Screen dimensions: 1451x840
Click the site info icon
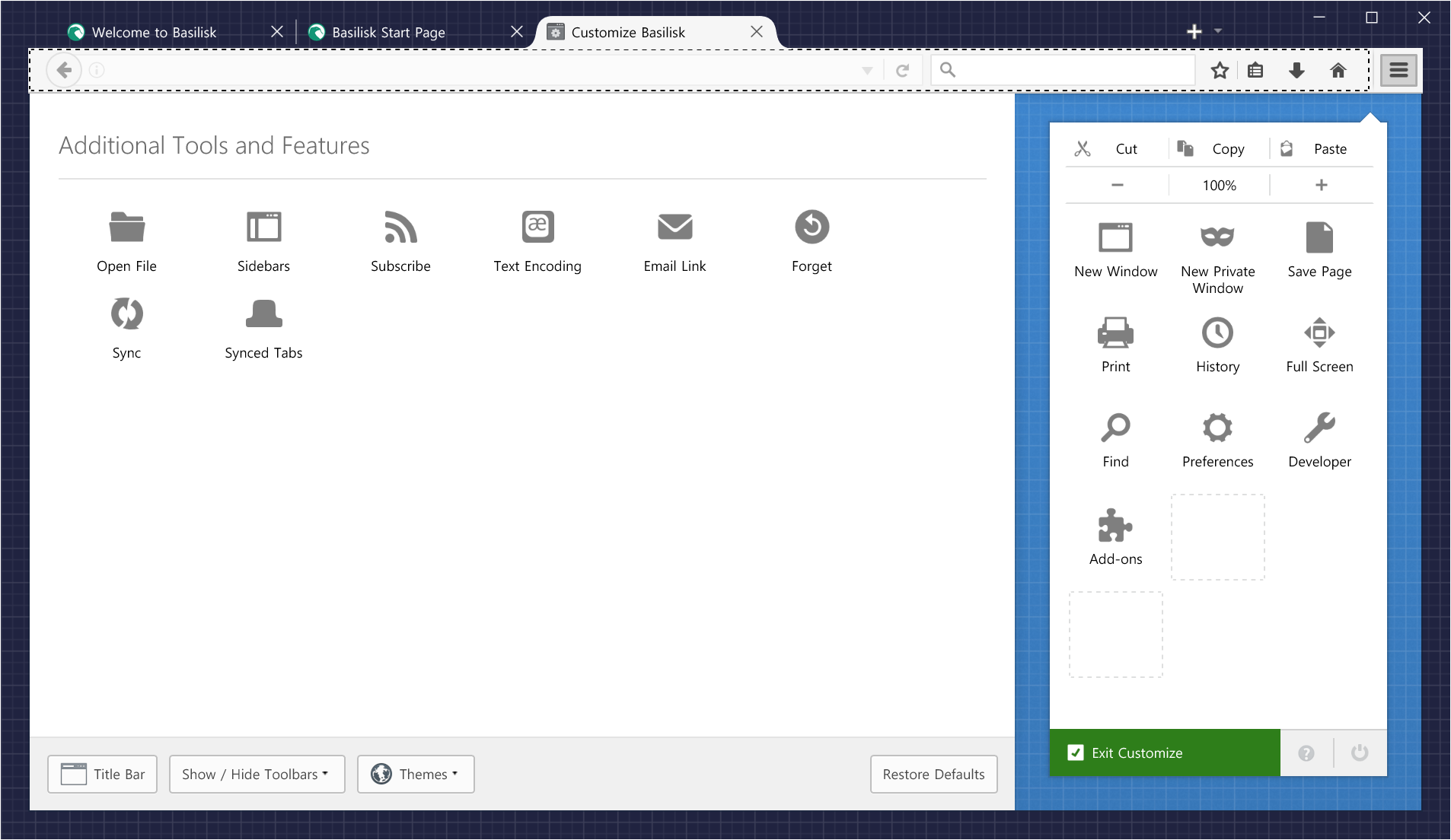pyautogui.click(x=97, y=70)
